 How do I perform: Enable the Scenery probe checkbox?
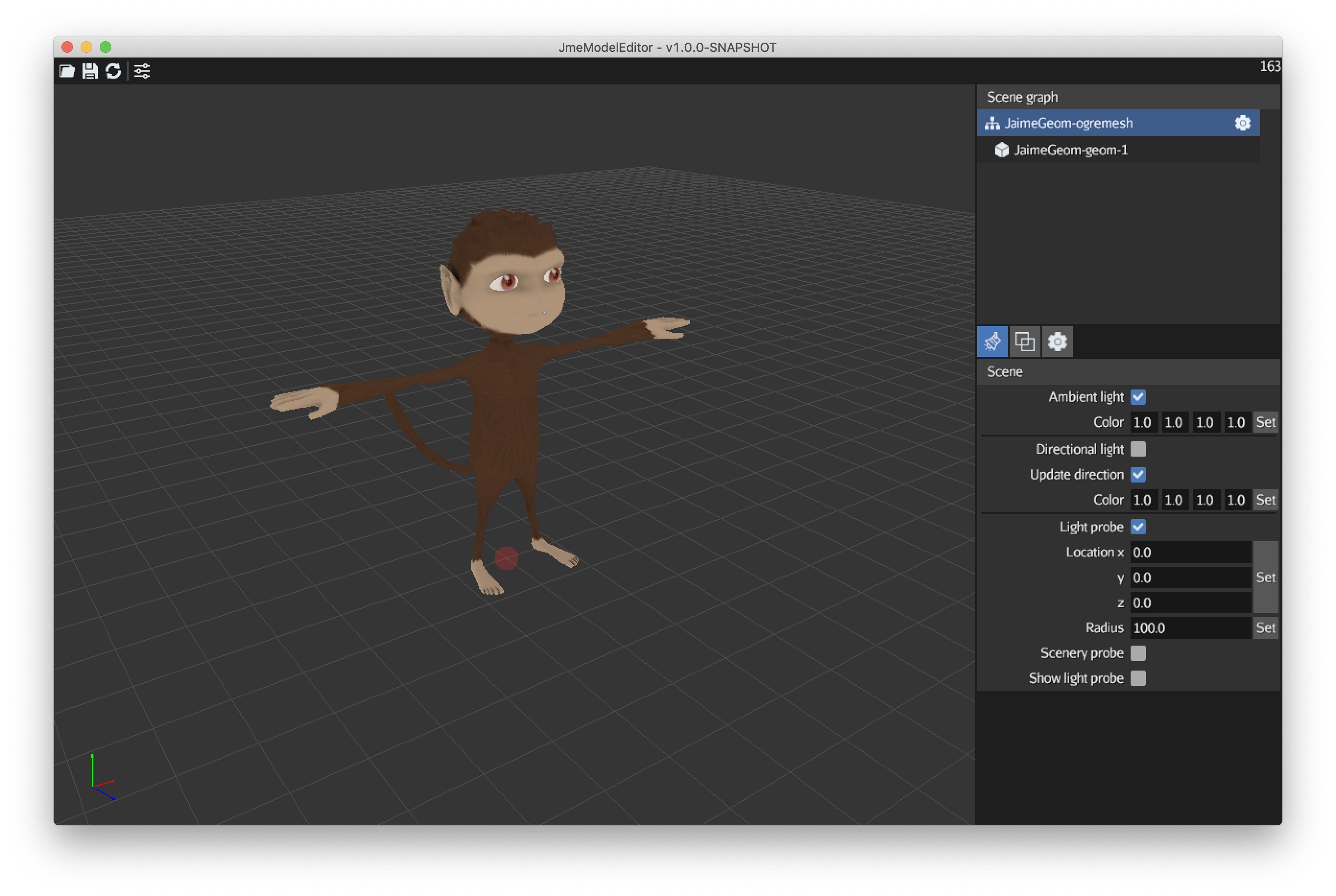click(1138, 653)
